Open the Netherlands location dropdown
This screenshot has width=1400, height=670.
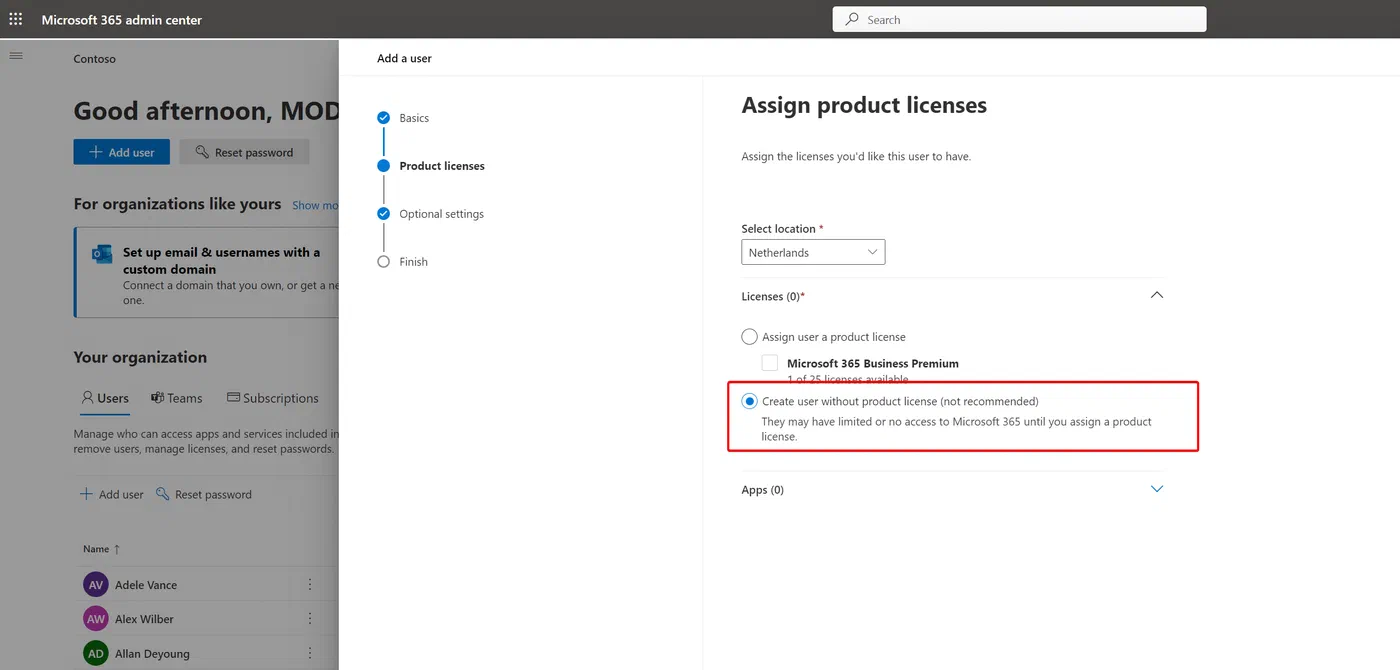[813, 252]
